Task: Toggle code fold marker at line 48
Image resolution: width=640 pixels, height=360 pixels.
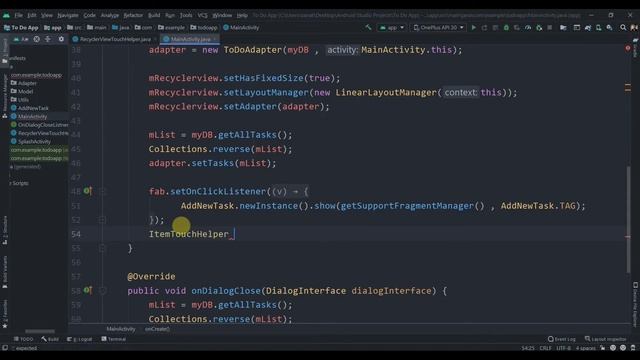Action: click(102, 191)
